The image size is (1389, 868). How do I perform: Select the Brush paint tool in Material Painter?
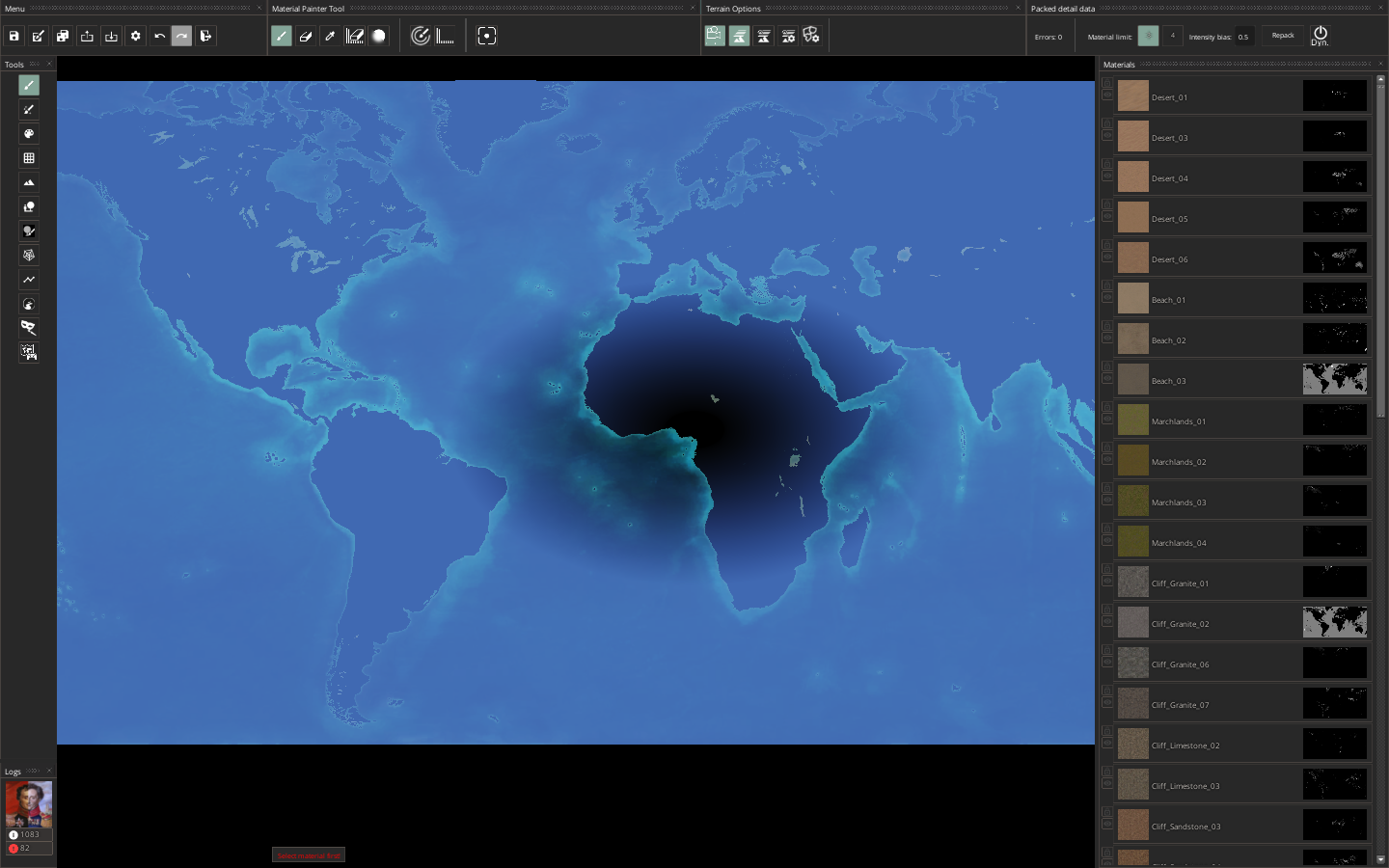point(281,36)
